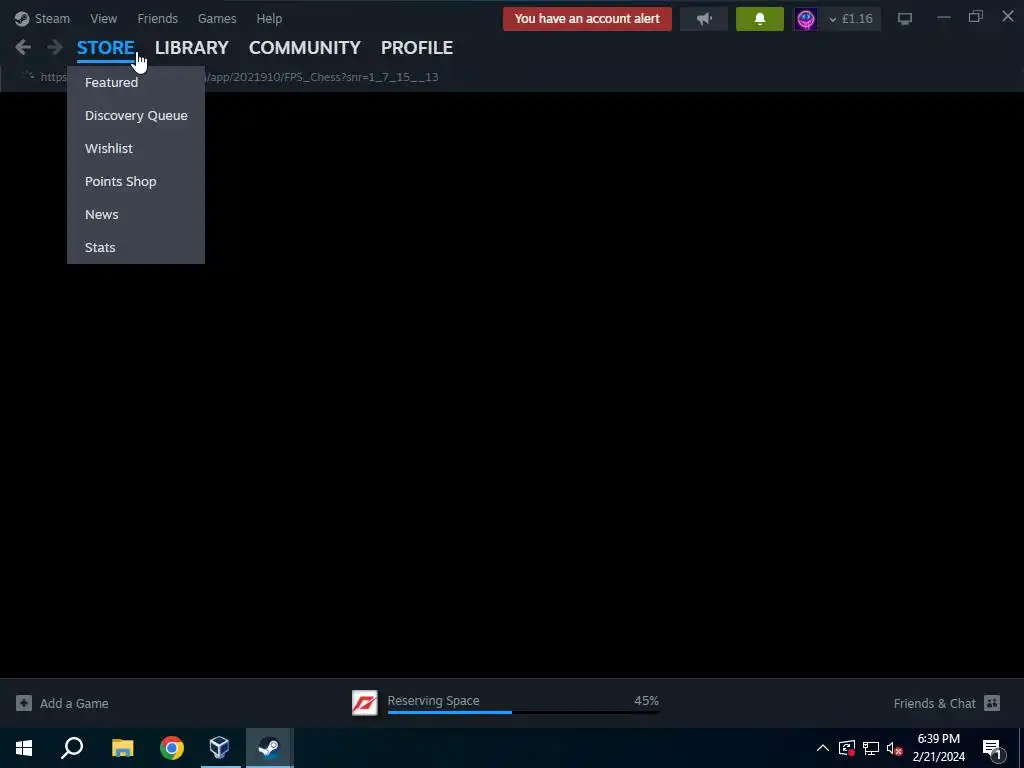Click Add a Game label
The width and height of the screenshot is (1024, 768).
pos(74,703)
